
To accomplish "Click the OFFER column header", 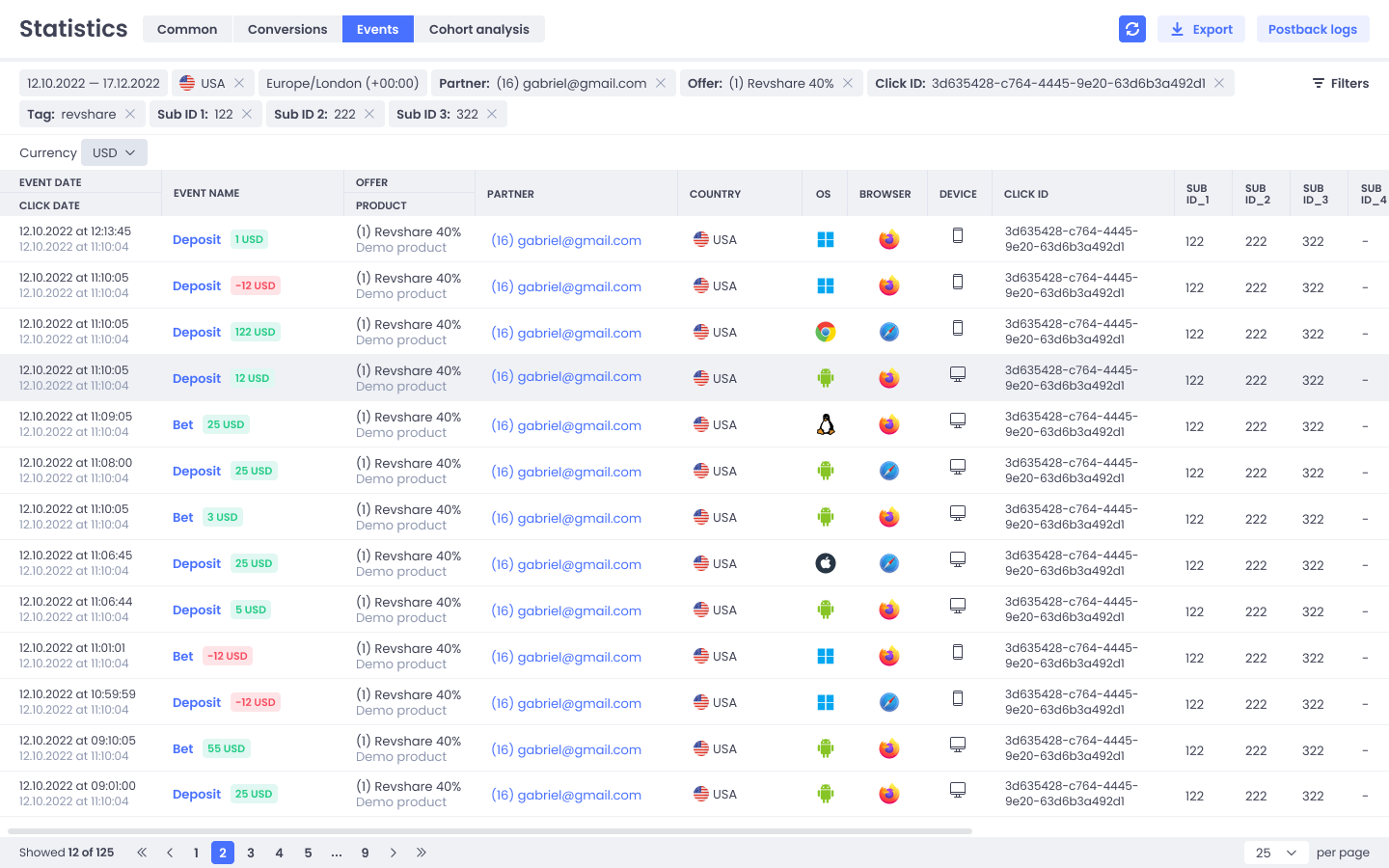I will coord(371,182).
